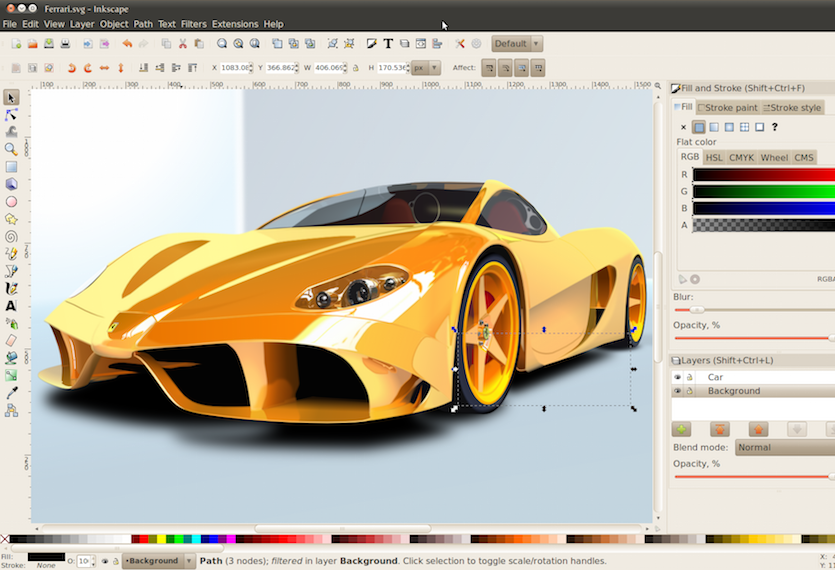Select the Spray tool
The width and height of the screenshot is (835, 570).
(x=11, y=323)
